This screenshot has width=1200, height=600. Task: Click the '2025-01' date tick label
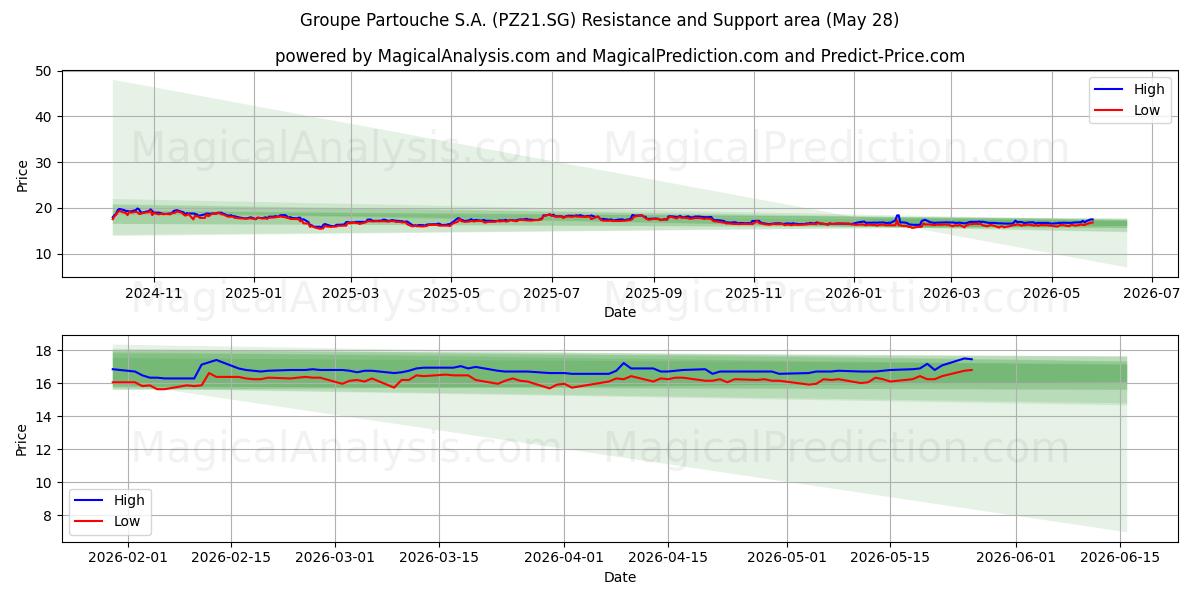(x=253, y=294)
